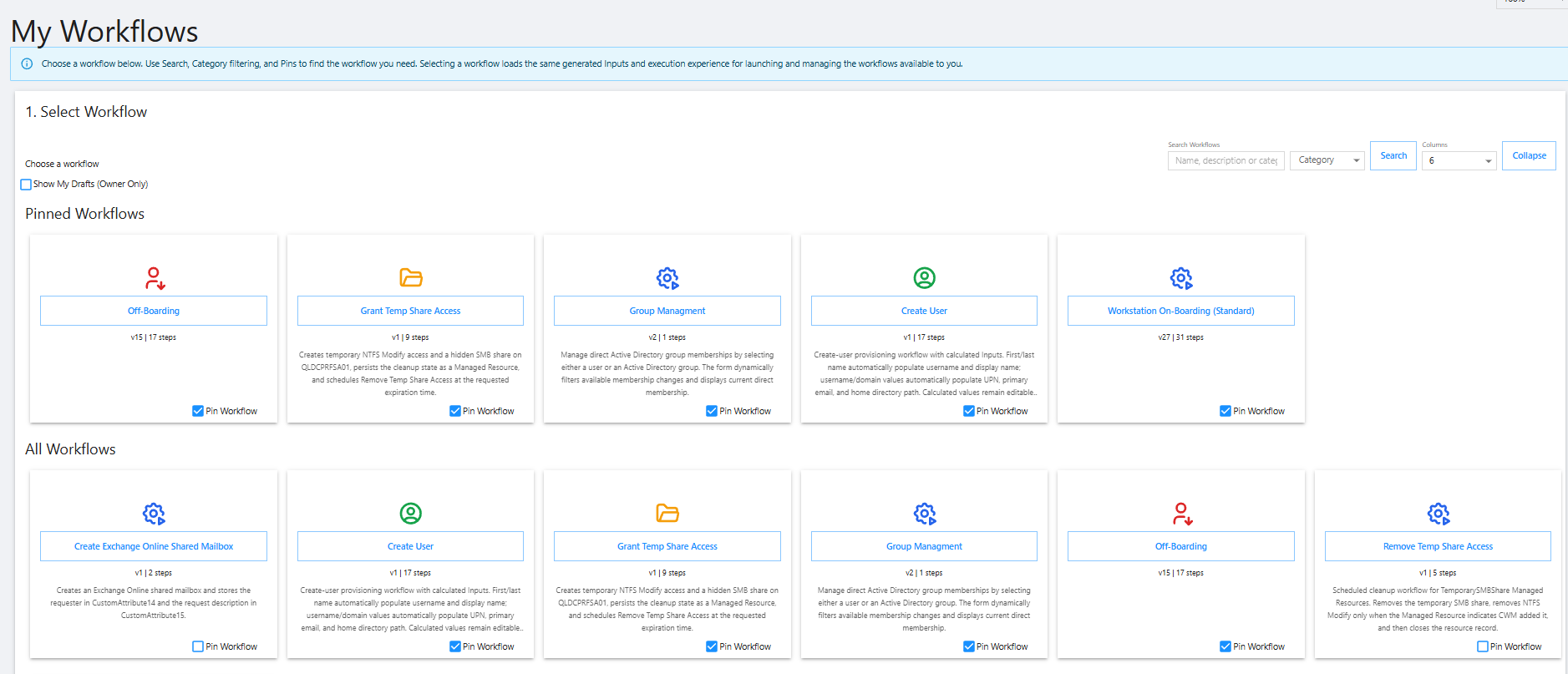The width and height of the screenshot is (1568, 674).
Task: Uncheck Pin Workflow on pinned Grant Temp Share Access
Action: [455, 411]
